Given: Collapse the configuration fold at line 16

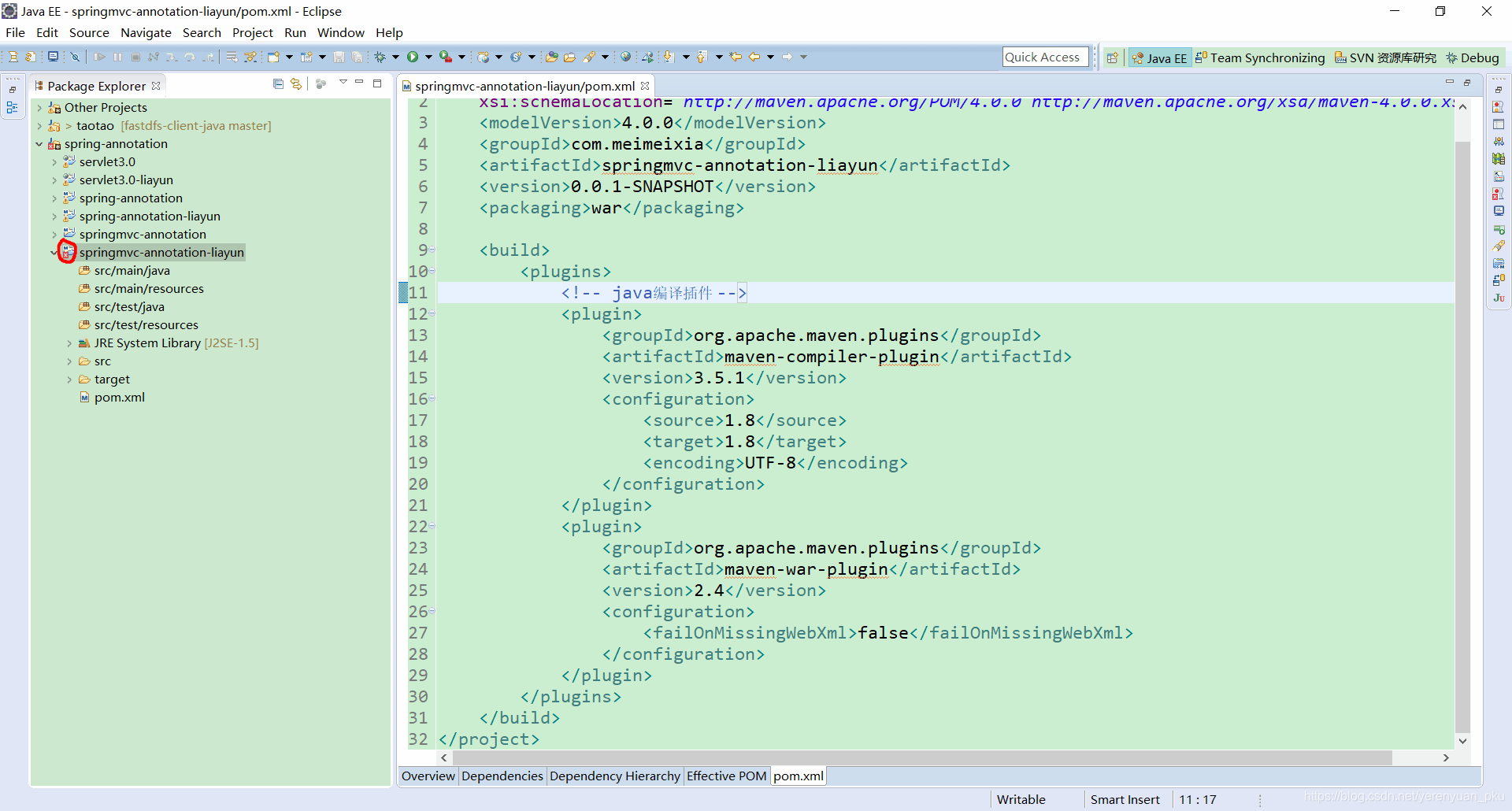Looking at the screenshot, I should pos(432,398).
